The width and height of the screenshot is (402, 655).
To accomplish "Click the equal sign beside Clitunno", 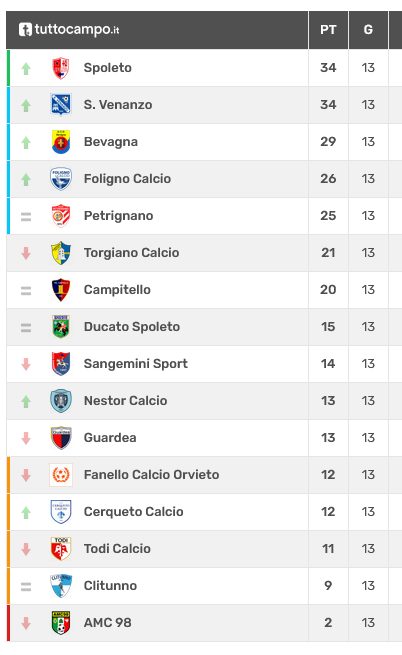I will coord(26,587).
